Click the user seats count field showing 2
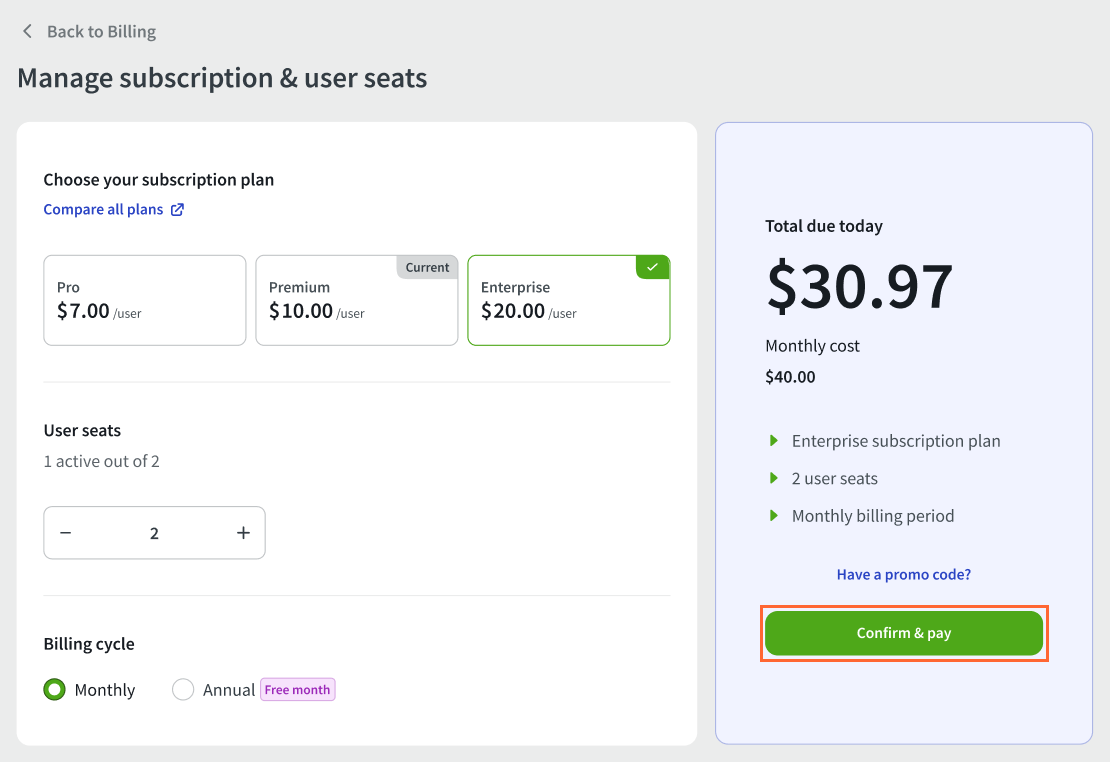The image size is (1110, 762). (x=154, y=532)
